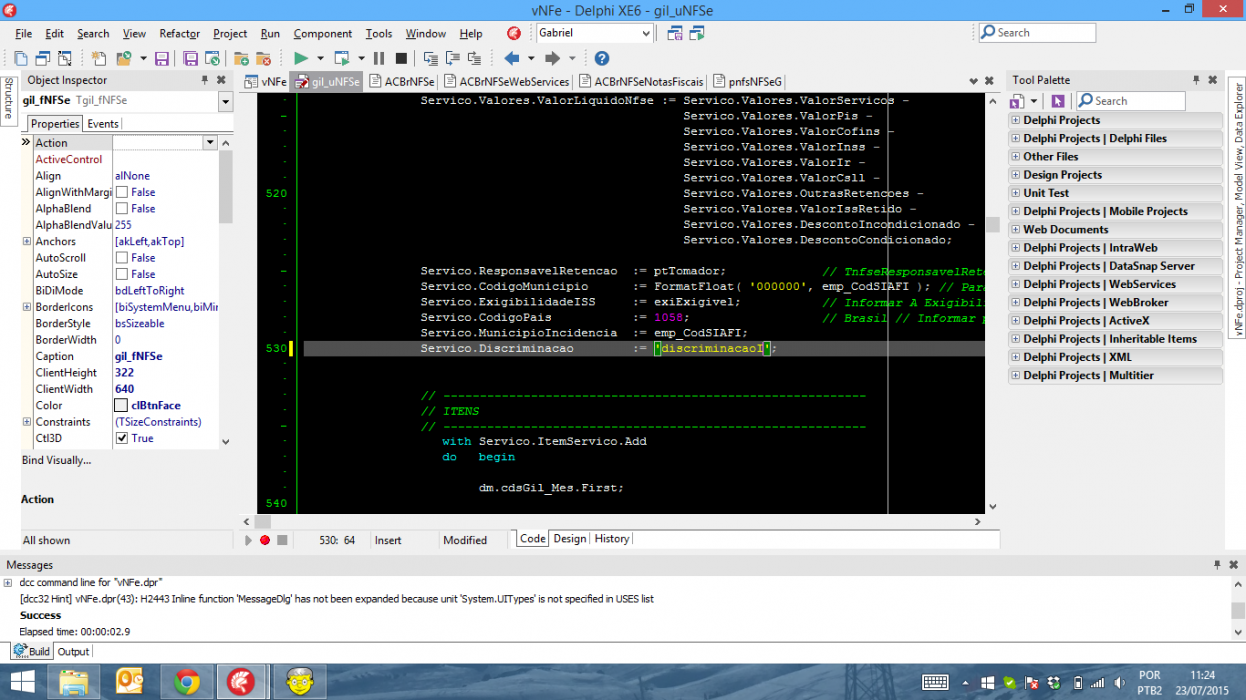This screenshot has width=1246, height=700.
Task: Open the Project menu
Action: point(230,33)
